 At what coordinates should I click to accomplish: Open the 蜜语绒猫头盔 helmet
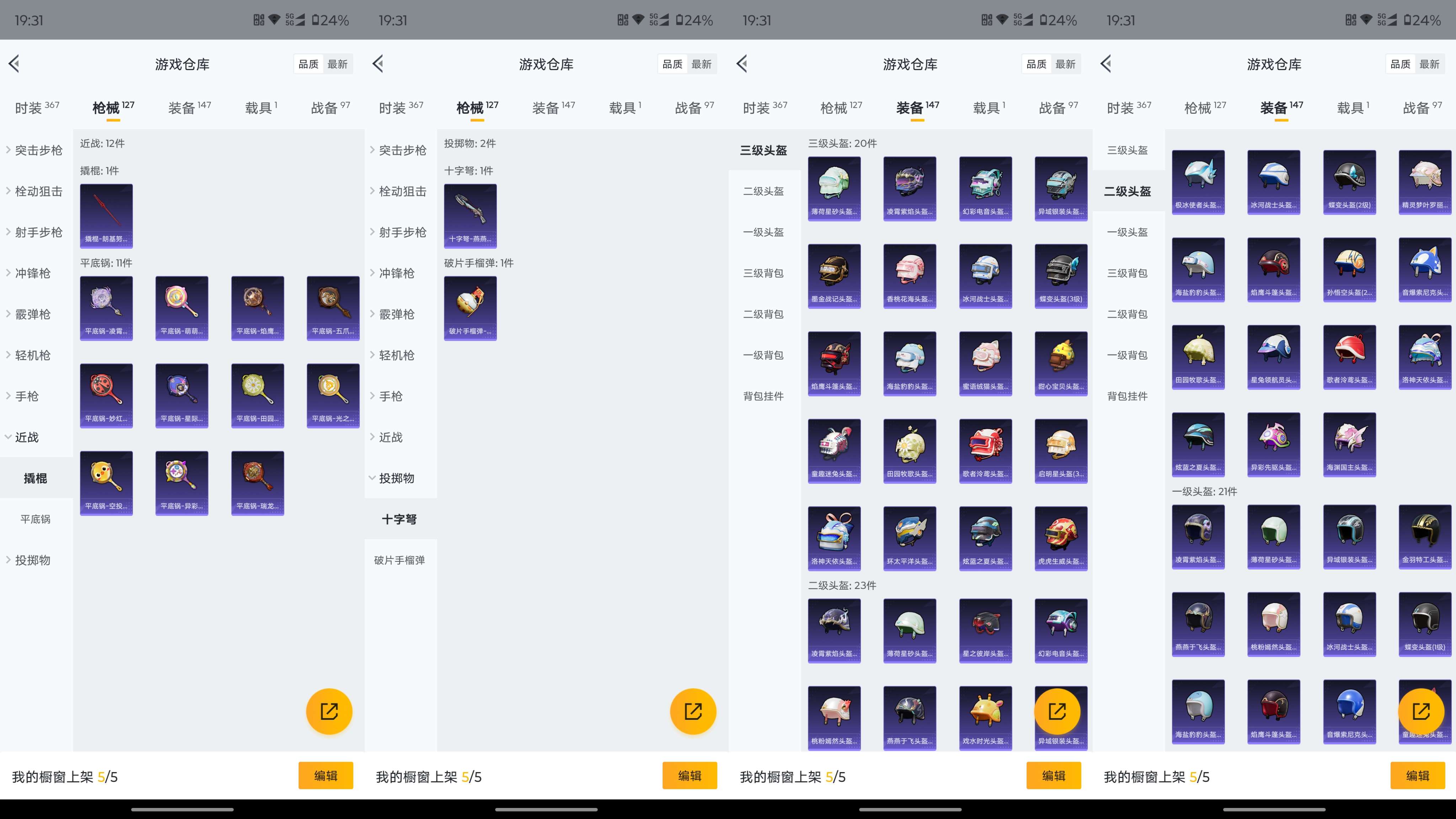[x=986, y=364]
